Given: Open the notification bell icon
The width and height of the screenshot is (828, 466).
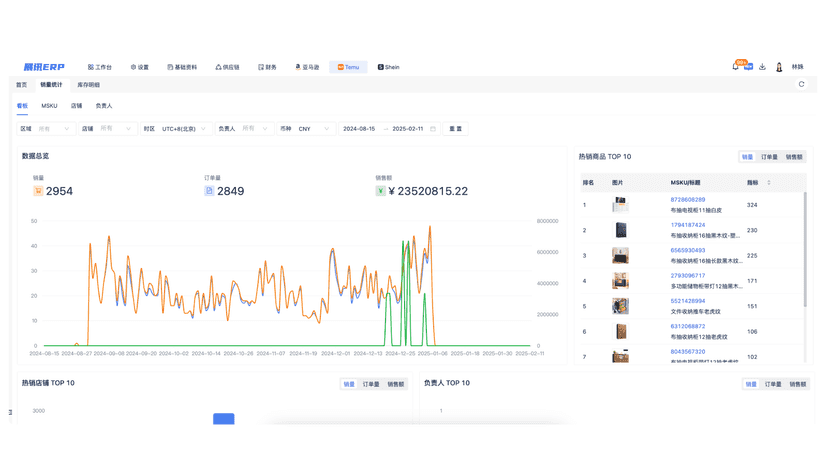Looking at the screenshot, I should [735, 67].
